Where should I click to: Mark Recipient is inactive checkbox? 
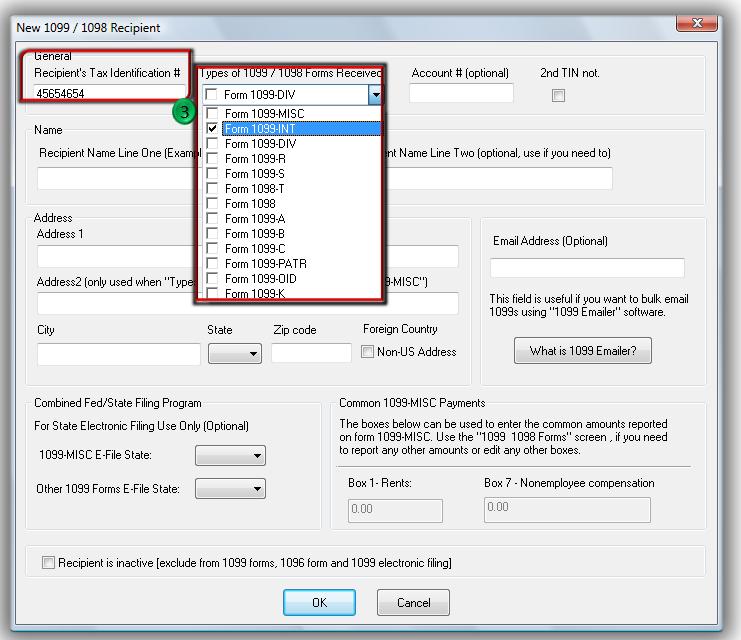tap(48, 562)
